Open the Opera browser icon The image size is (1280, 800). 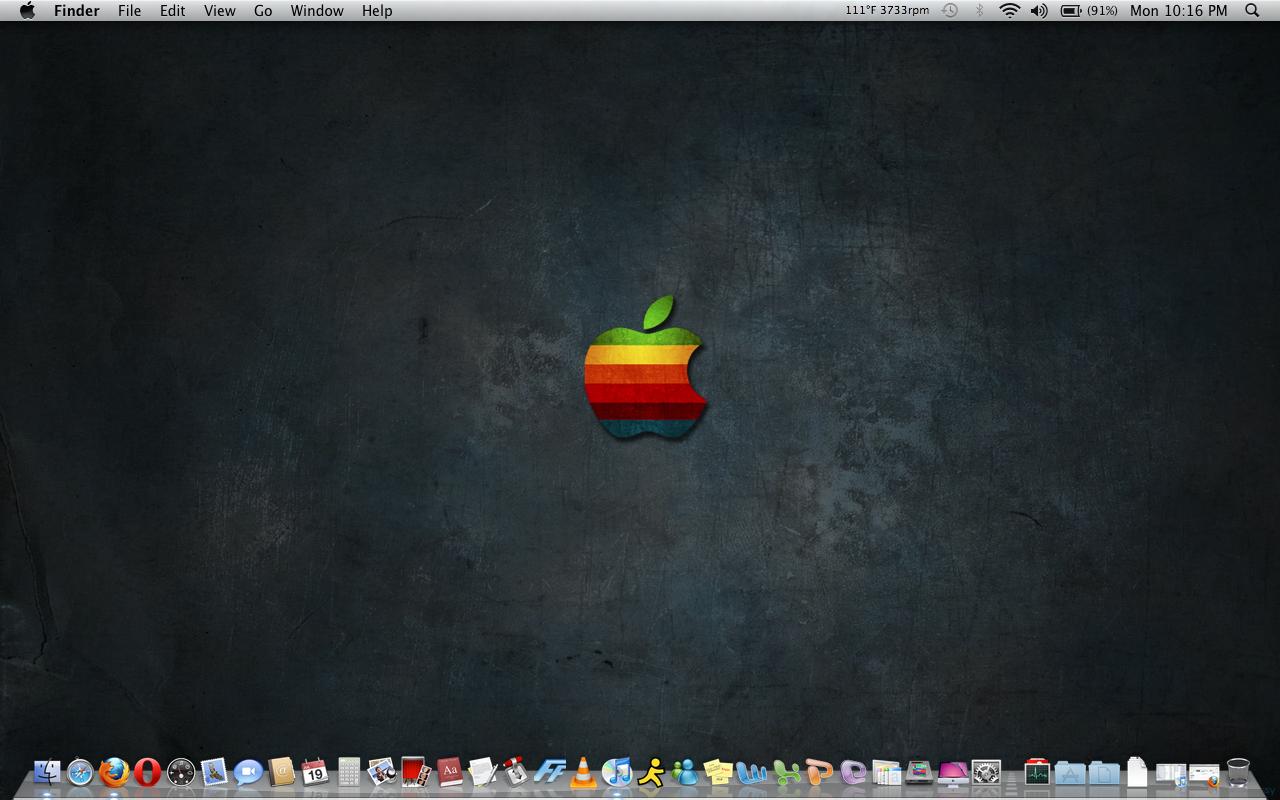pos(147,772)
